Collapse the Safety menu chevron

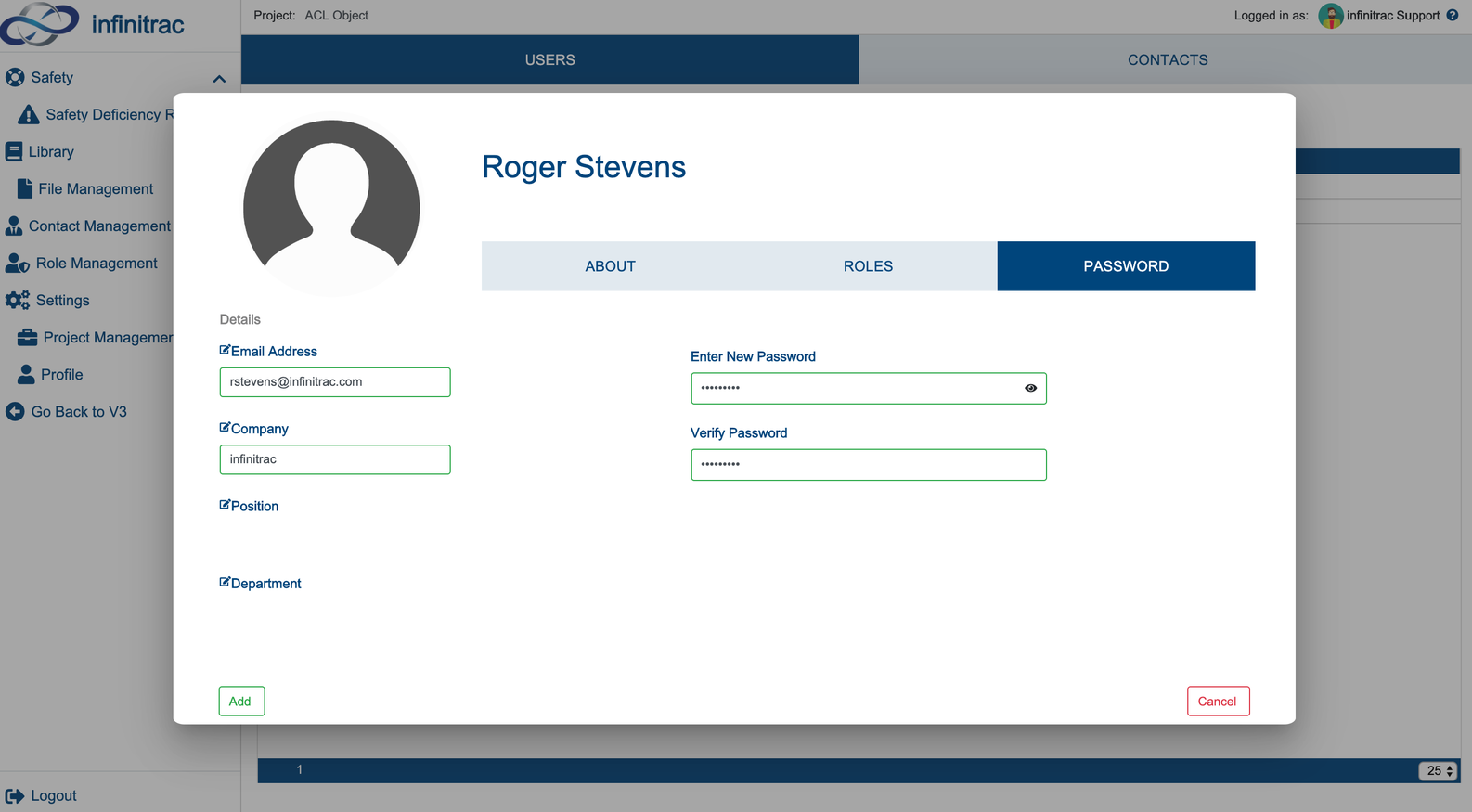(x=219, y=79)
